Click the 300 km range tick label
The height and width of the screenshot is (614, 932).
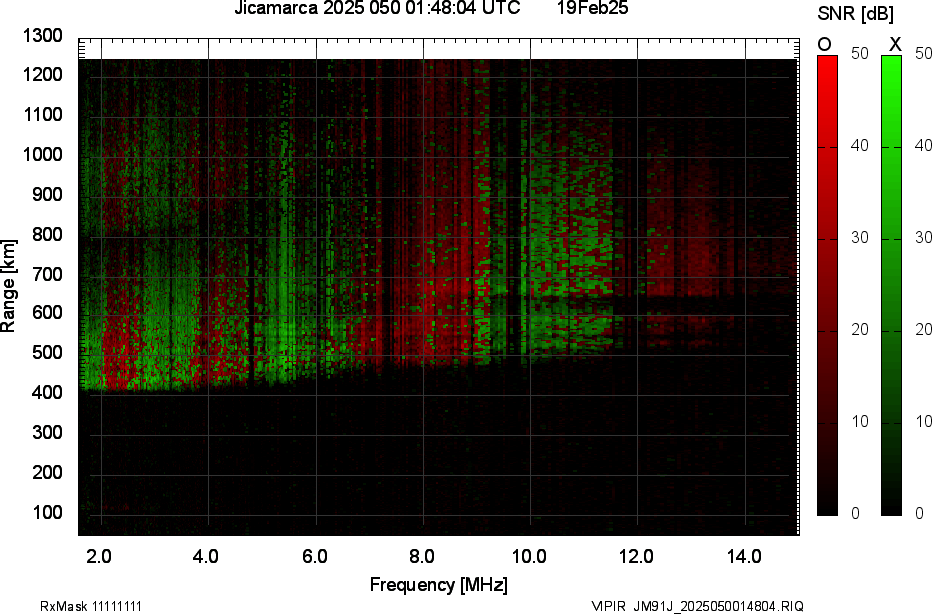(x=46, y=432)
